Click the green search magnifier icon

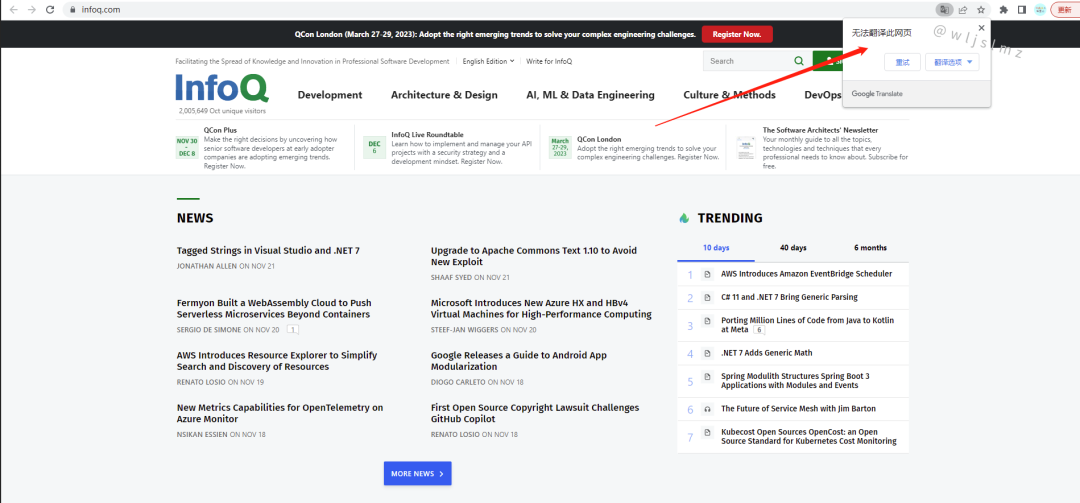(x=799, y=61)
